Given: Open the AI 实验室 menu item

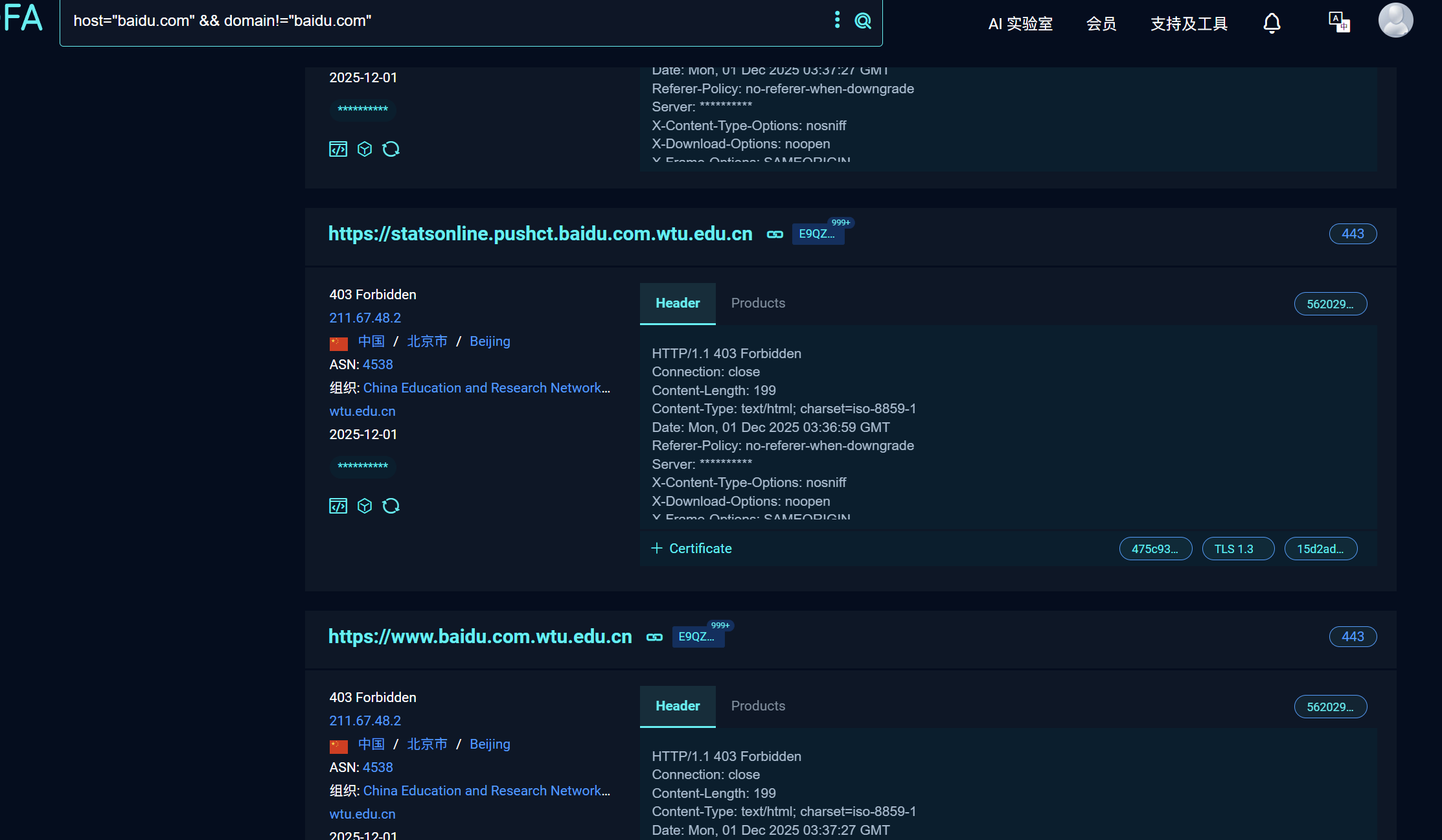Looking at the screenshot, I should pyautogui.click(x=1020, y=24).
